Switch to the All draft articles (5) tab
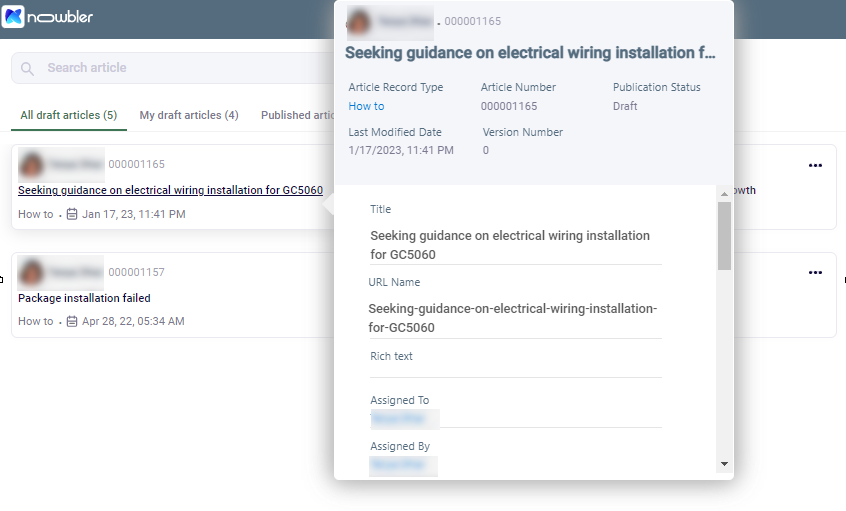Viewport: 846px width, 511px height. tap(69, 115)
